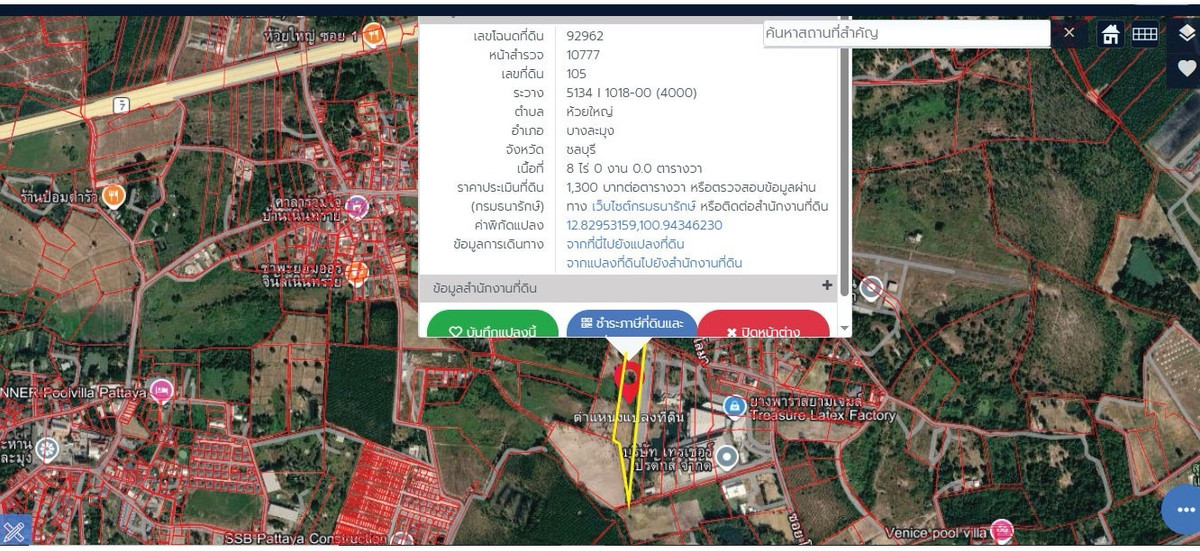The height and width of the screenshot is (551, 1200).
Task: Click the home icon near search
Action: [1110, 34]
